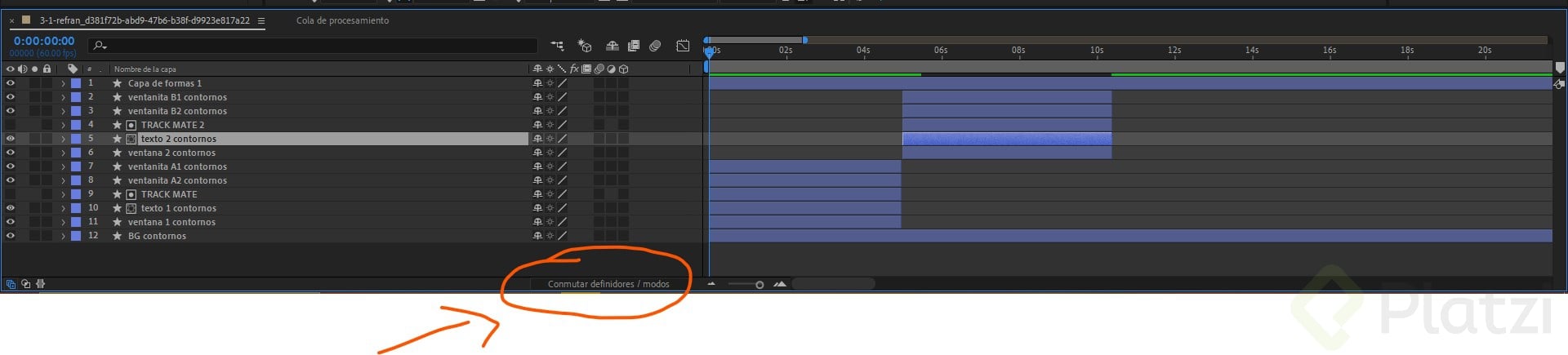Select the ventana 1 contornos layer name

pyautogui.click(x=171, y=222)
